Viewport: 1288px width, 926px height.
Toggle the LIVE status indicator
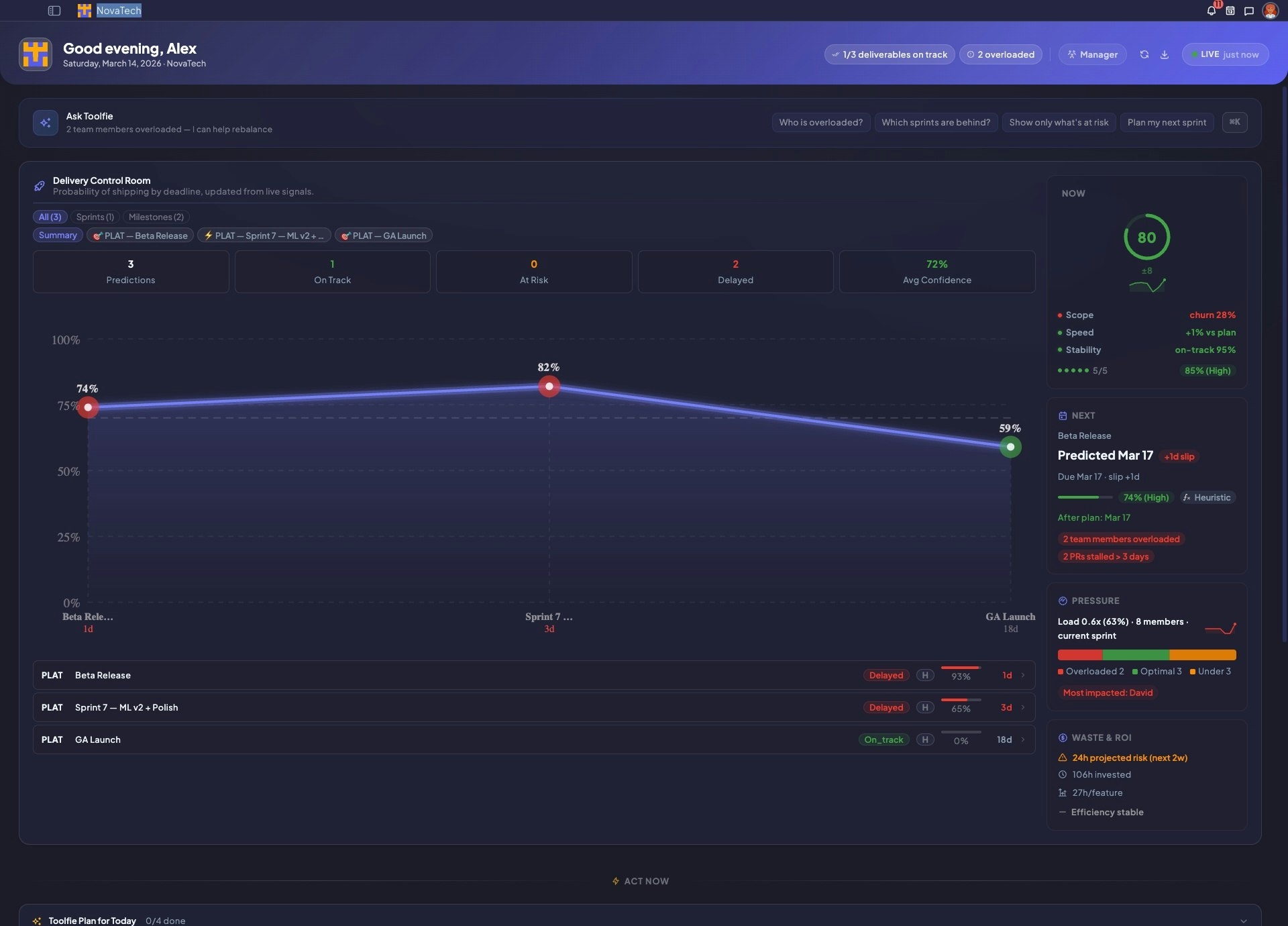1225,54
